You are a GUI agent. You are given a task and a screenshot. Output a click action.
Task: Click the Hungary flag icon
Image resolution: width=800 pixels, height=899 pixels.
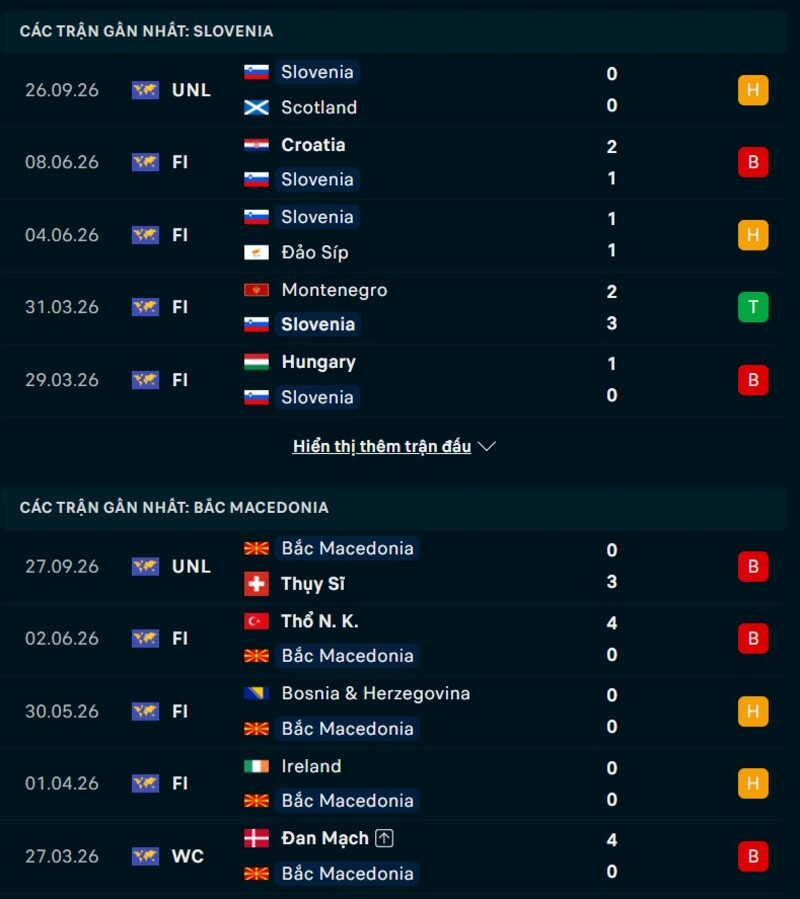pyautogui.click(x=256, y=362)
